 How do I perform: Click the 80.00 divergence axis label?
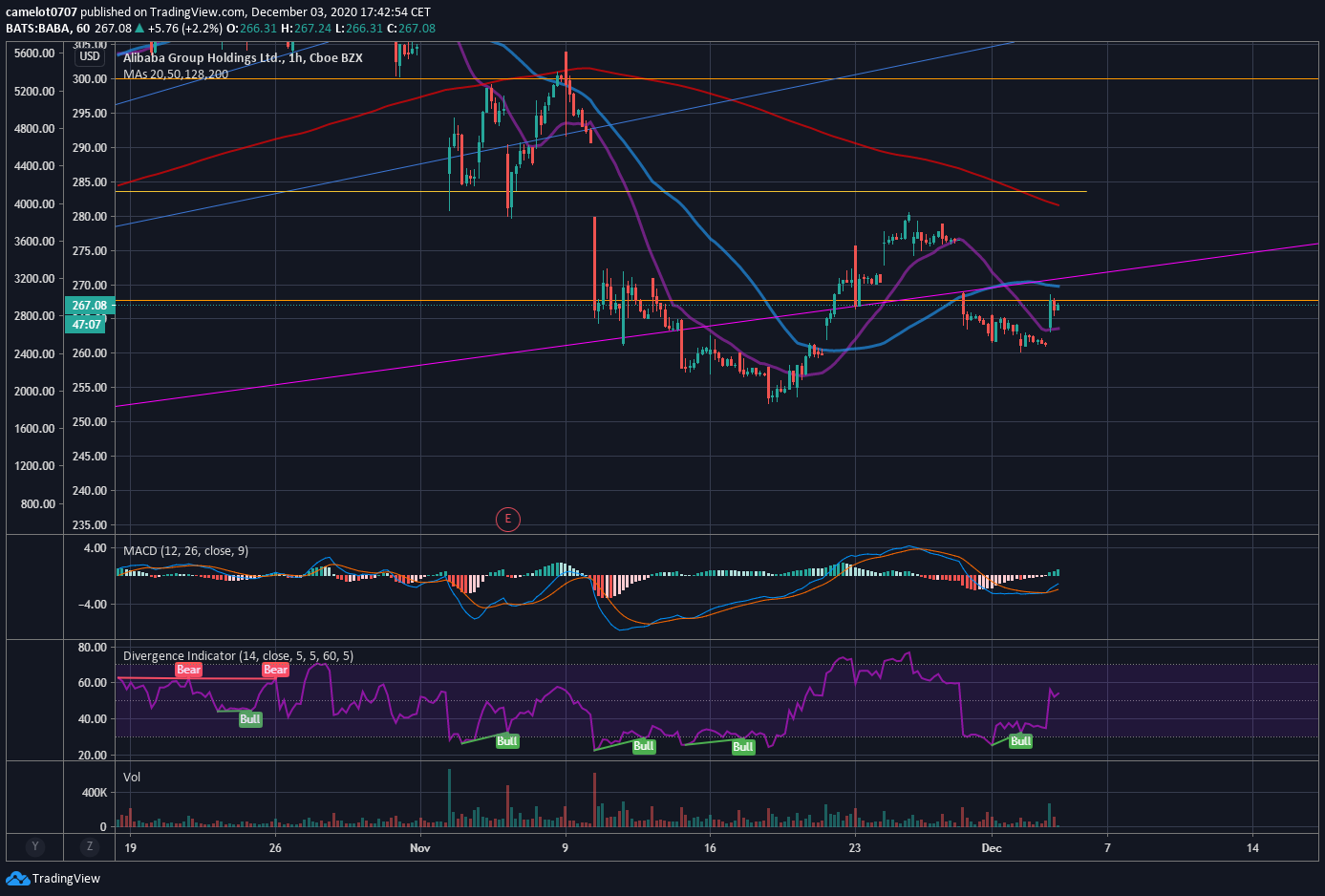93,648
